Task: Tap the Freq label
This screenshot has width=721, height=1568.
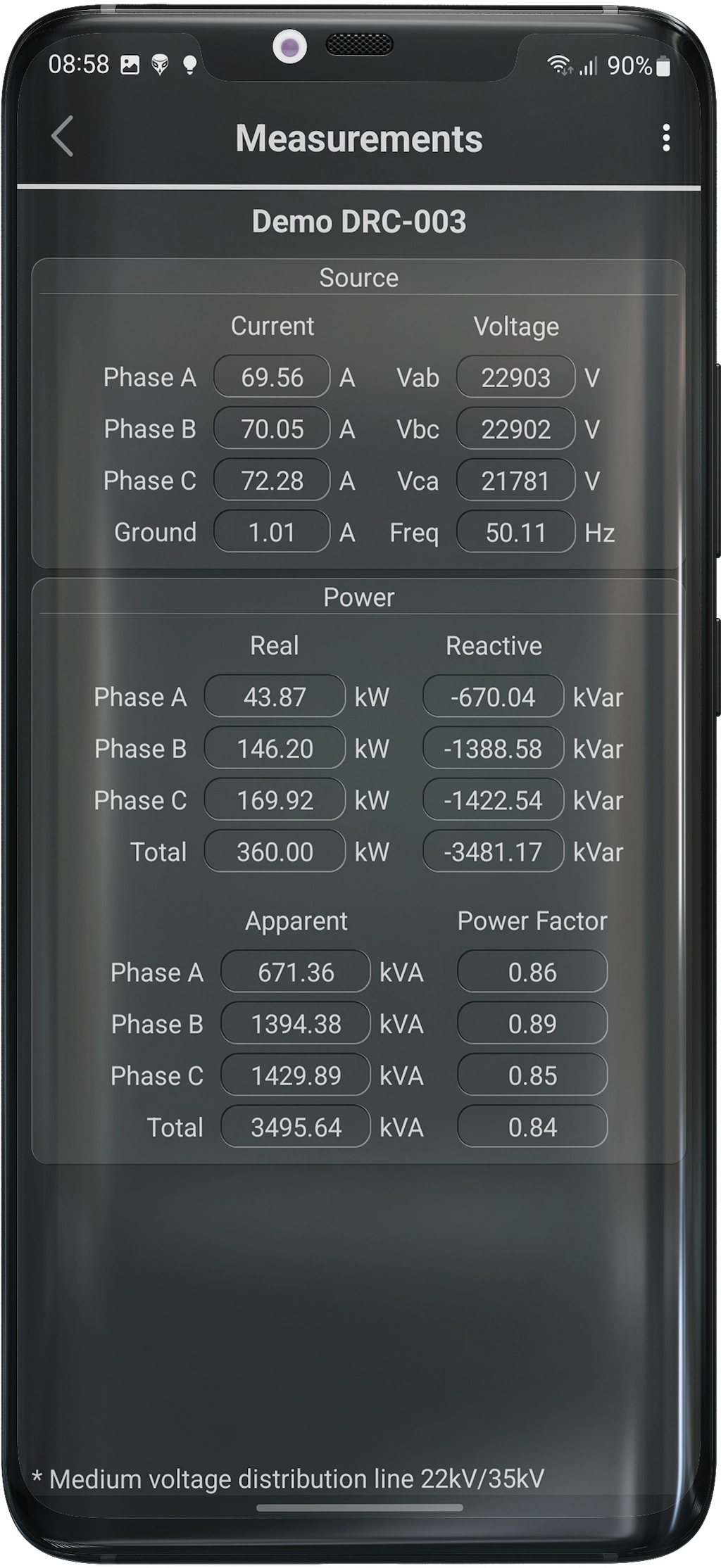Action: click(414, 533)
